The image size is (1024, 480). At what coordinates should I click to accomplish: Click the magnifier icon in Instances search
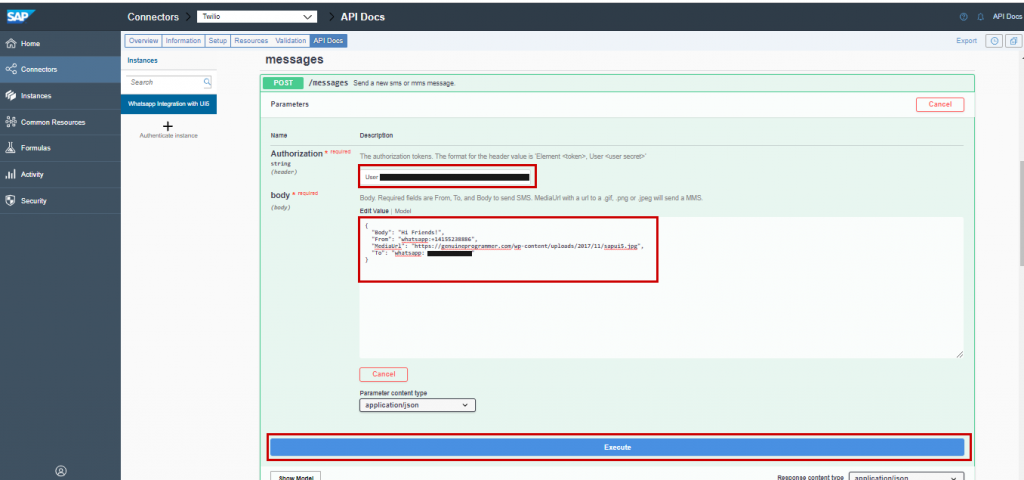pos(207,82)
